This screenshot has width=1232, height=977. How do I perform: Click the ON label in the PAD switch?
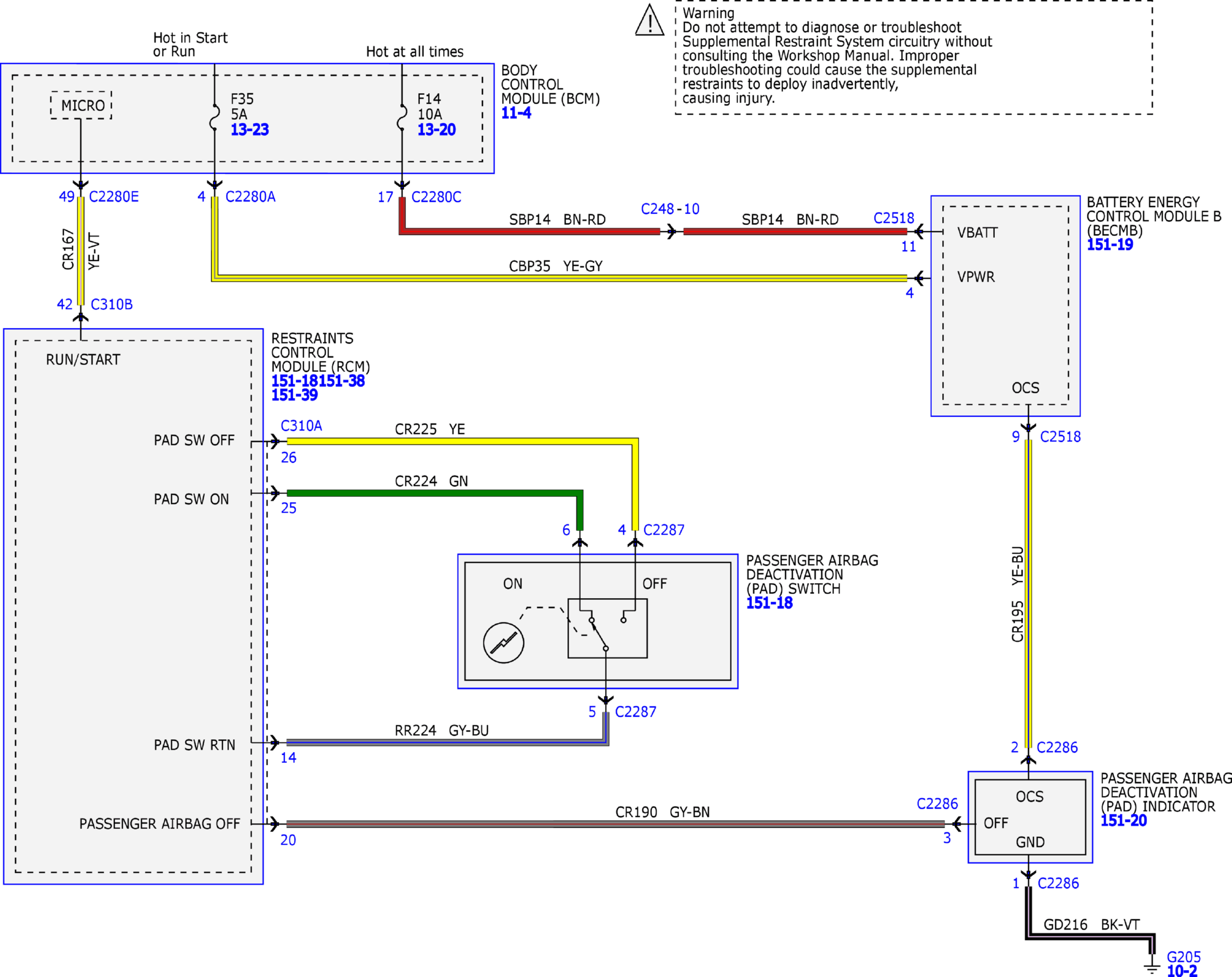pyautogui.click(x=512, y=584)
